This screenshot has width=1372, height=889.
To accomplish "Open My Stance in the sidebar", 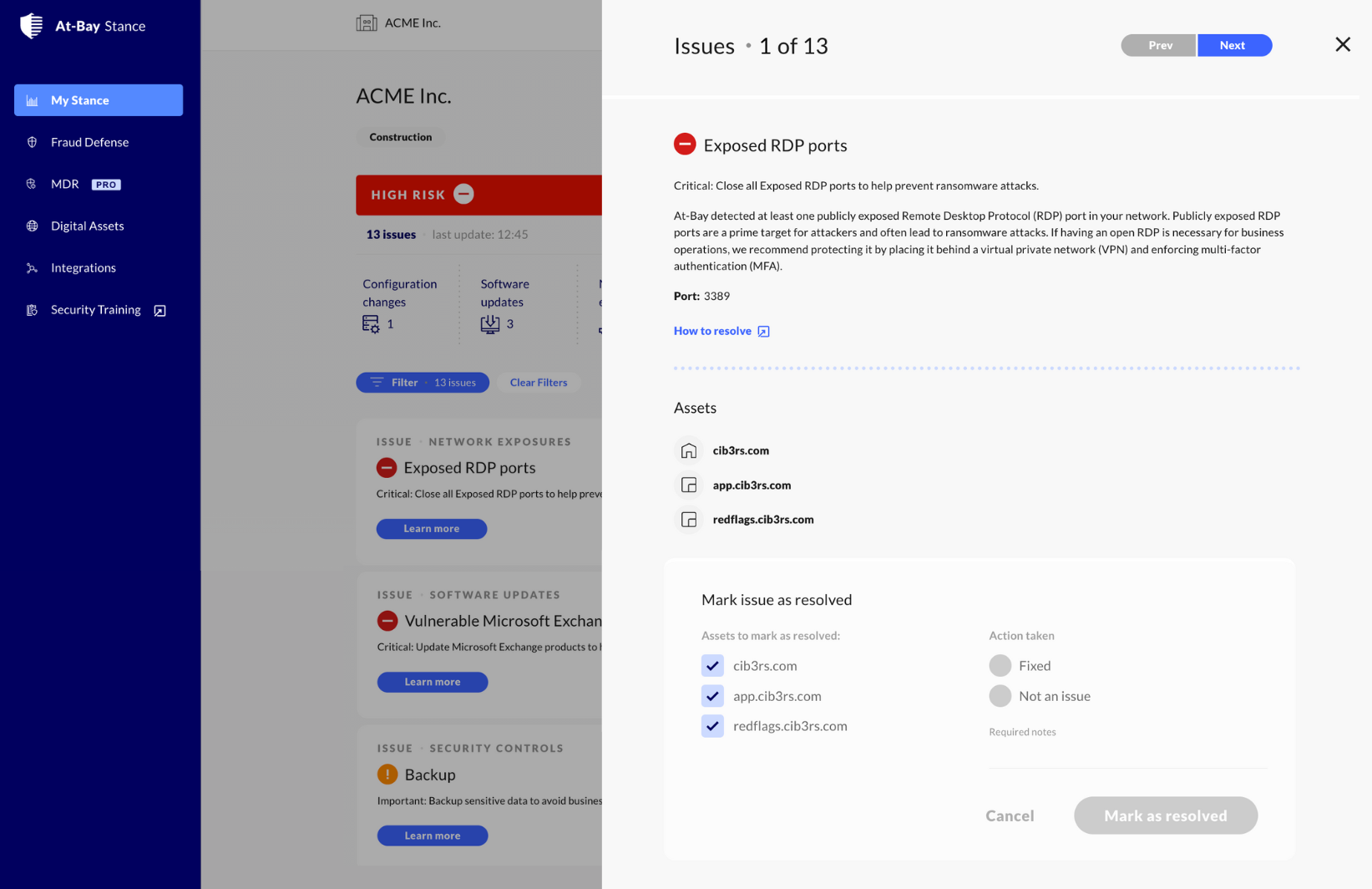I will [x=99, y=100].
